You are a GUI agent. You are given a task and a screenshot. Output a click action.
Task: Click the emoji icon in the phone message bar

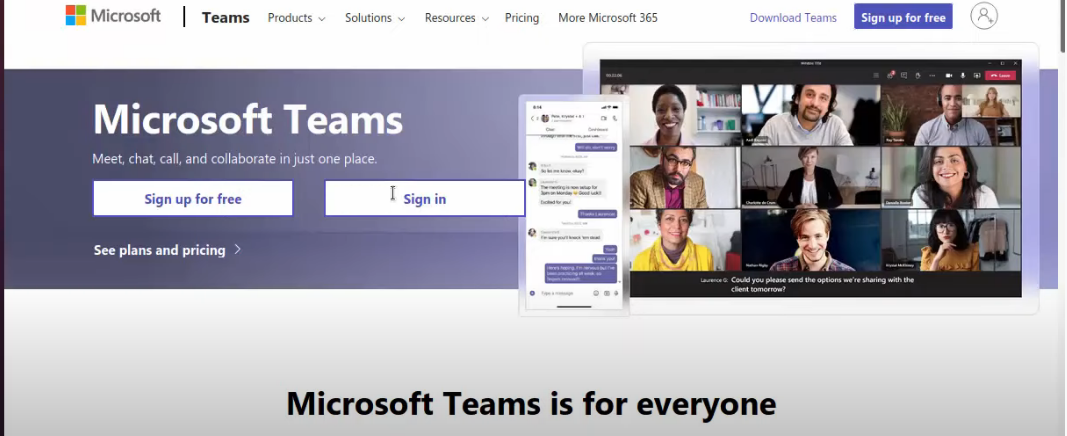tap(596, 293)
